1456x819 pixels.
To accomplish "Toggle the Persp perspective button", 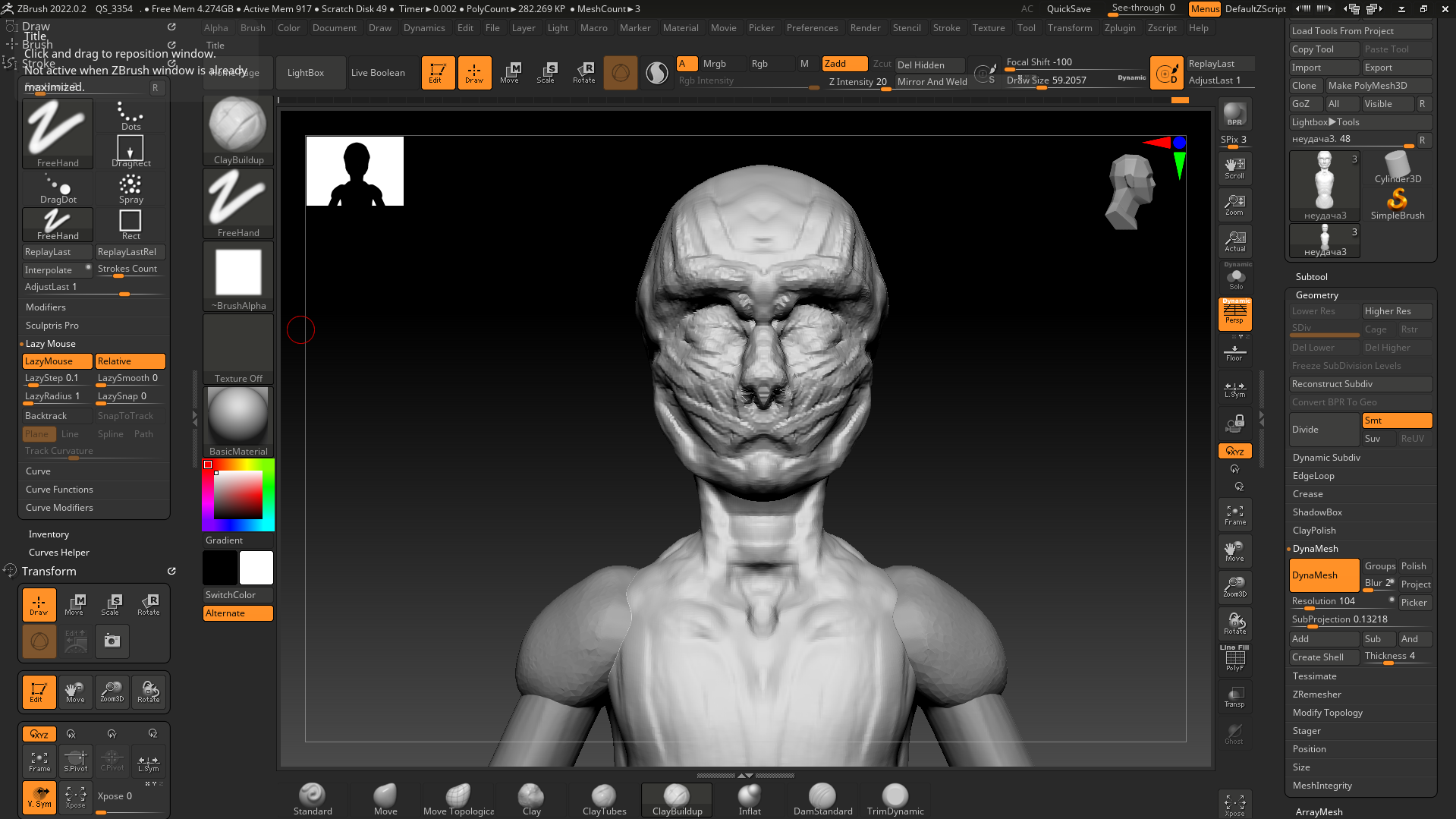I will 1234,313.
